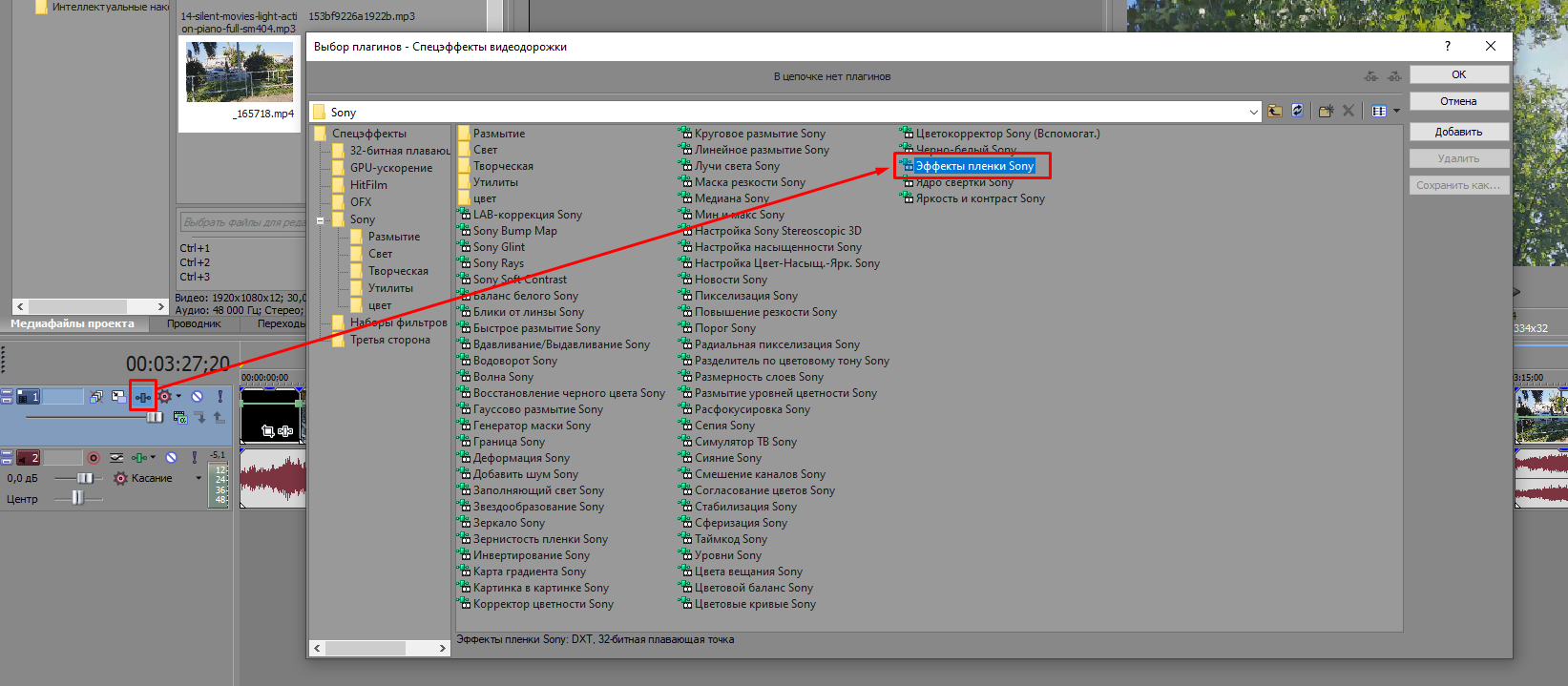1568x686 pixels.
Task: Click audio track 2 FX icon
Action: pyautogui.click(x=139, y=458)
